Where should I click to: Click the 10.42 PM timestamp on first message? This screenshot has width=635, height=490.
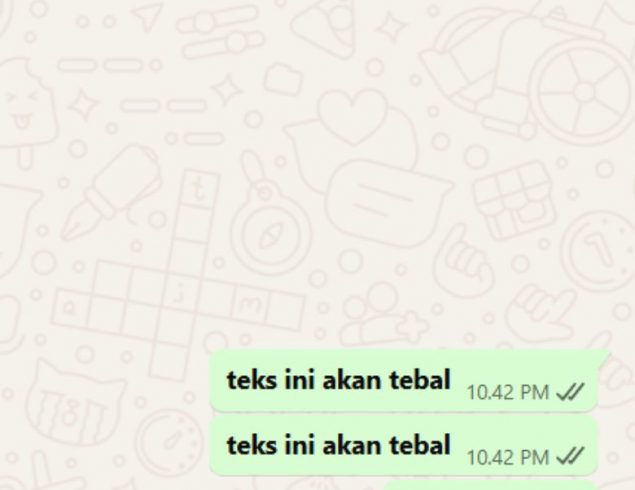[x=508, y=392]
